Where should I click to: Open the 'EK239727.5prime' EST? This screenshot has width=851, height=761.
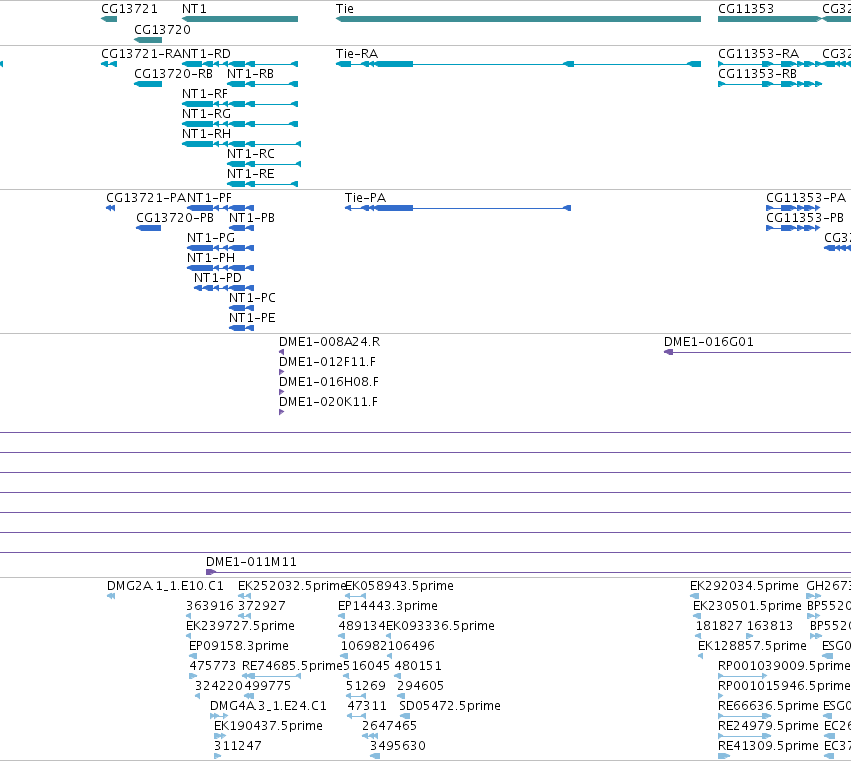pyautogui.click(x=188, y=636)
